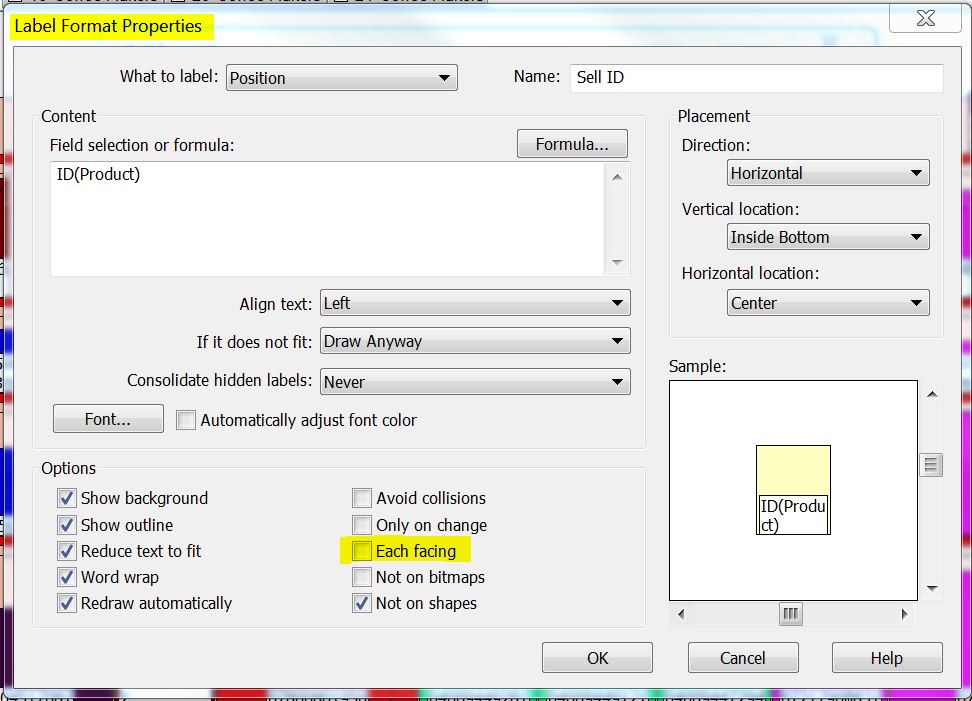Open the Formula editor button

click(x=572, y=144)
